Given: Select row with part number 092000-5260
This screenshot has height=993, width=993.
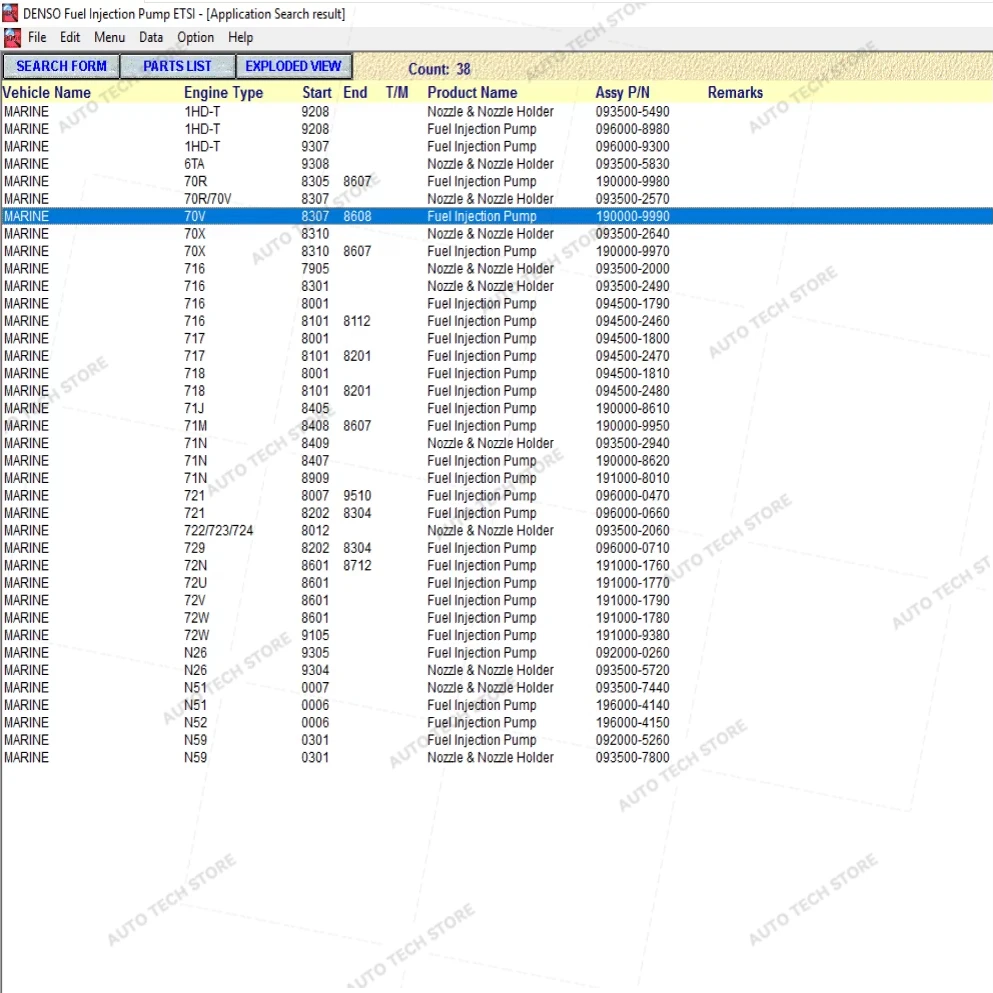Looking at the screenshot, I should (x=496, y=740).
